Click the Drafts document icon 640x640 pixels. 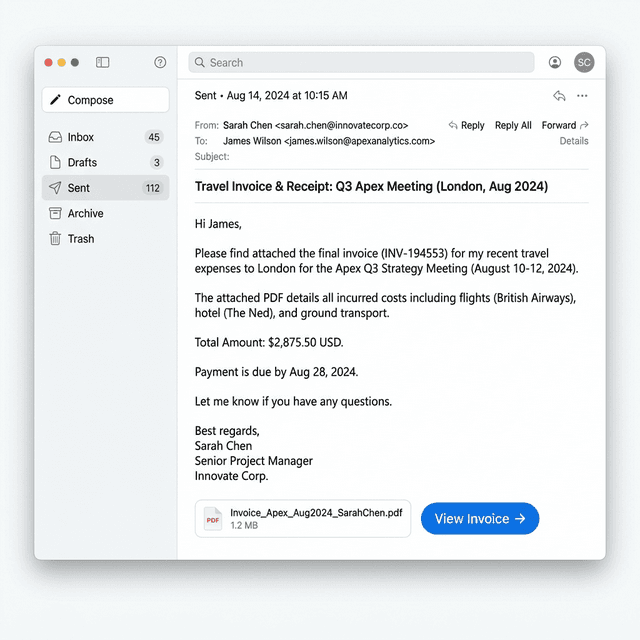55,162
